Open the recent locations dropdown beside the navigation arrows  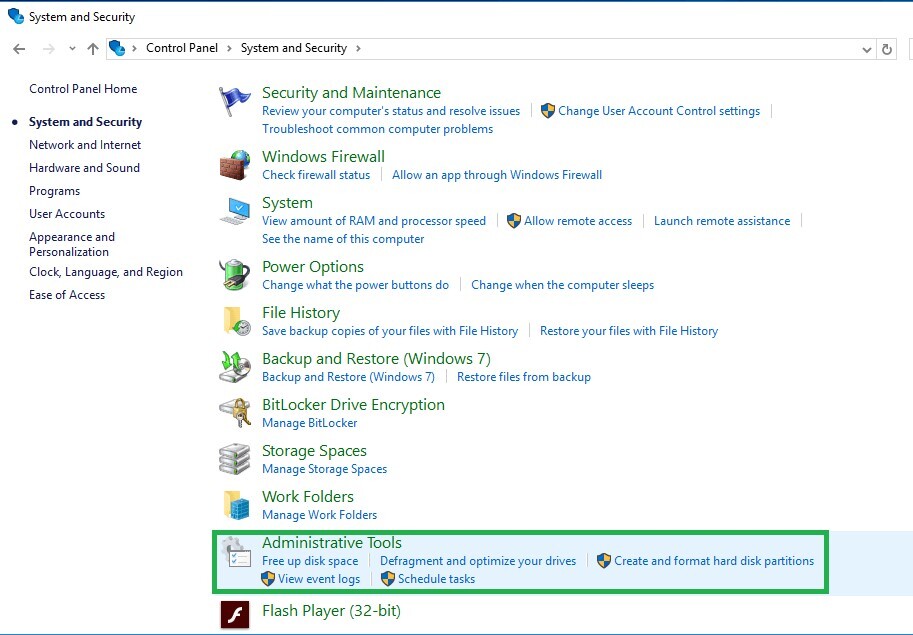tap(71, 48)
